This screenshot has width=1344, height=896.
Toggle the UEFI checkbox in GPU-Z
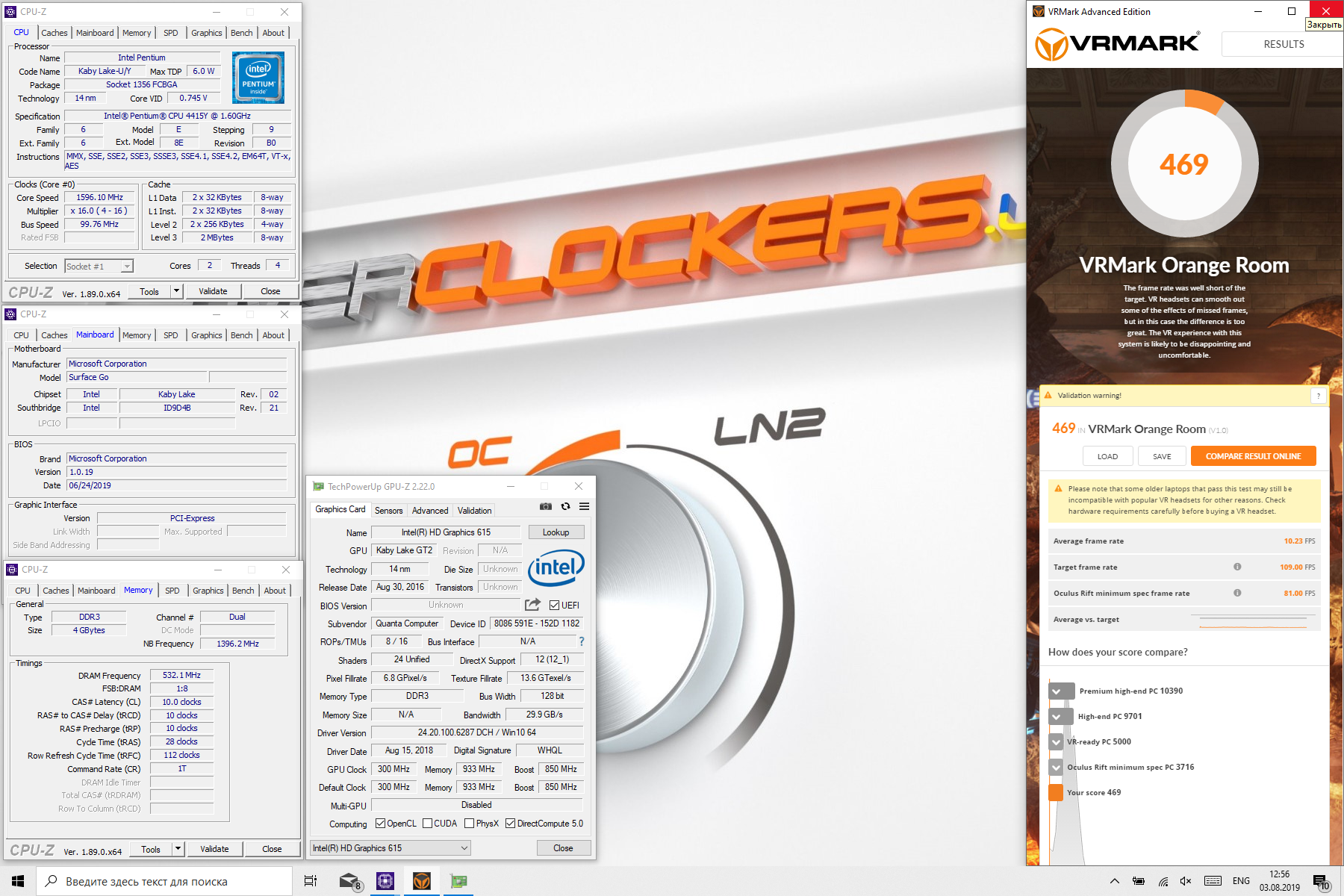tap(555, 605)
